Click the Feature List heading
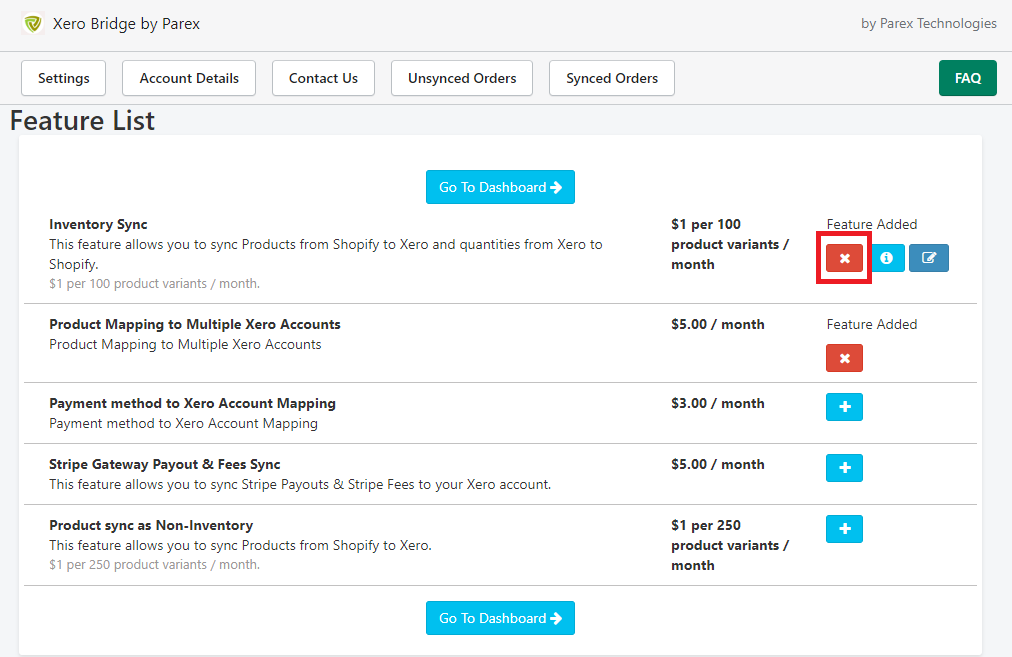This screenshot has height=657, width=1012. (x=83, y=121)
